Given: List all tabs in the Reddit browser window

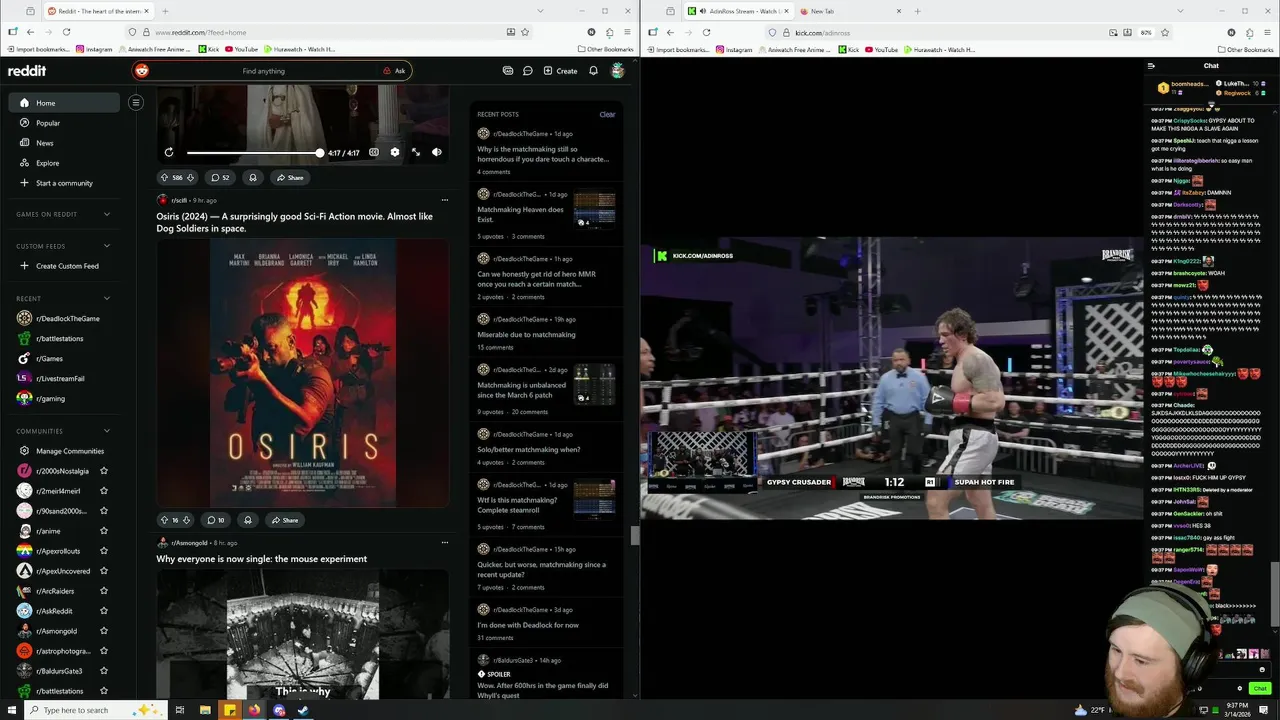Looking at the screenshot, I should pyautogui.click(x=540, y=11).
